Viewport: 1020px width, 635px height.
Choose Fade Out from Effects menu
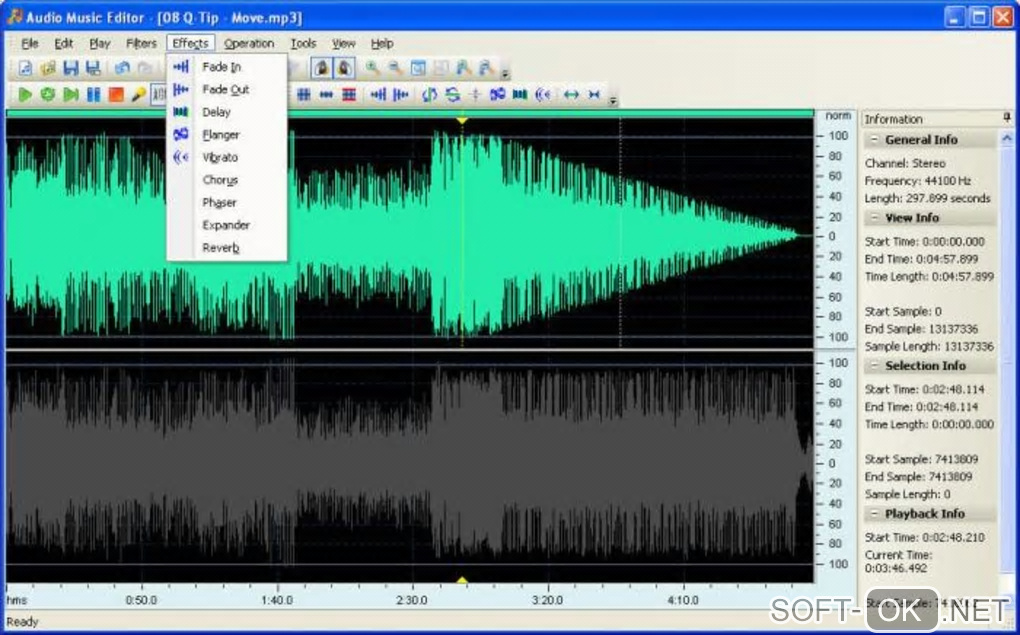pos(226,90)
